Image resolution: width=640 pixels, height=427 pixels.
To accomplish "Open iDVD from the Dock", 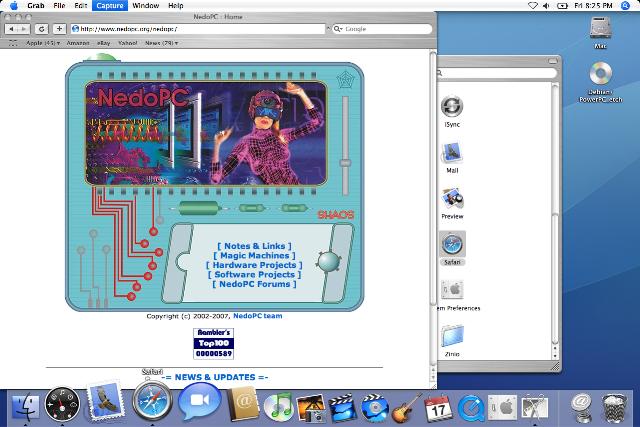I will (x=374, y=407).
